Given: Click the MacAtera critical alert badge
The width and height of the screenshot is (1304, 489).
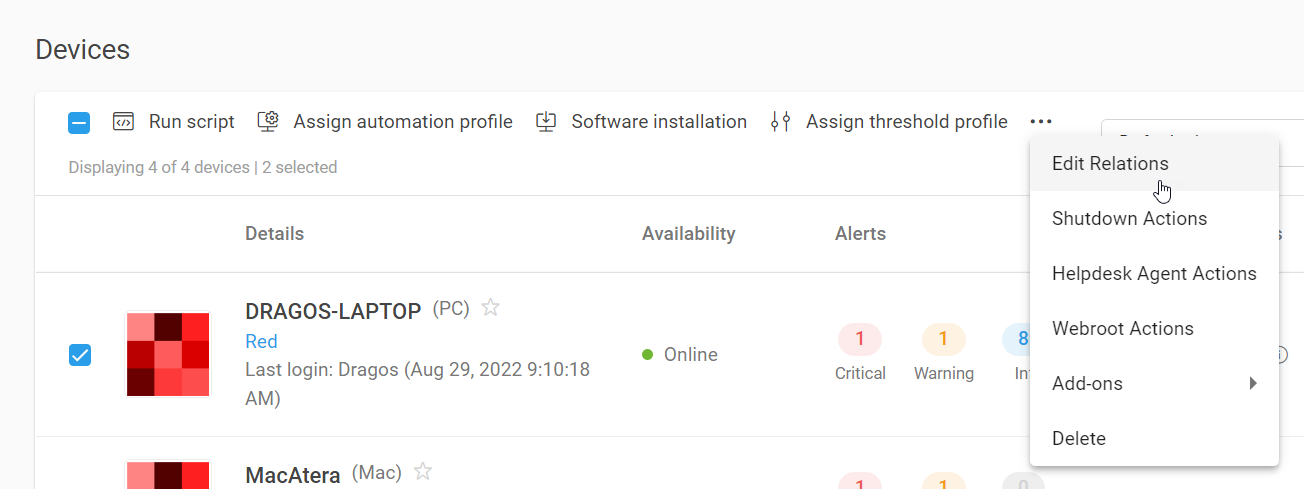Looking at the screenshot, I should tap(860, 483).
